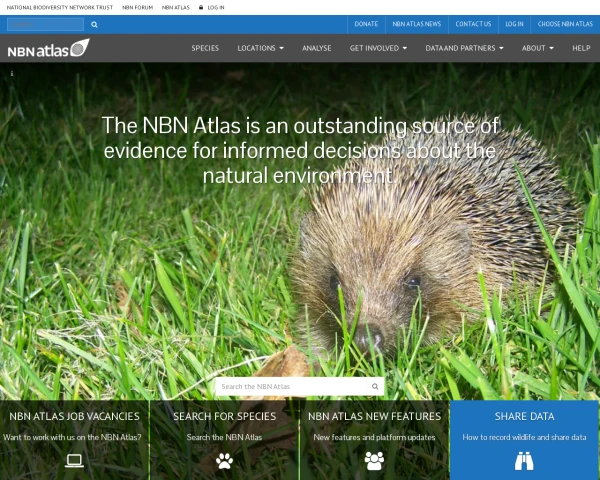Focus the Search the NBN Atlas field
The height and width of the screenshot is (480, 600).
pos(293,386)
